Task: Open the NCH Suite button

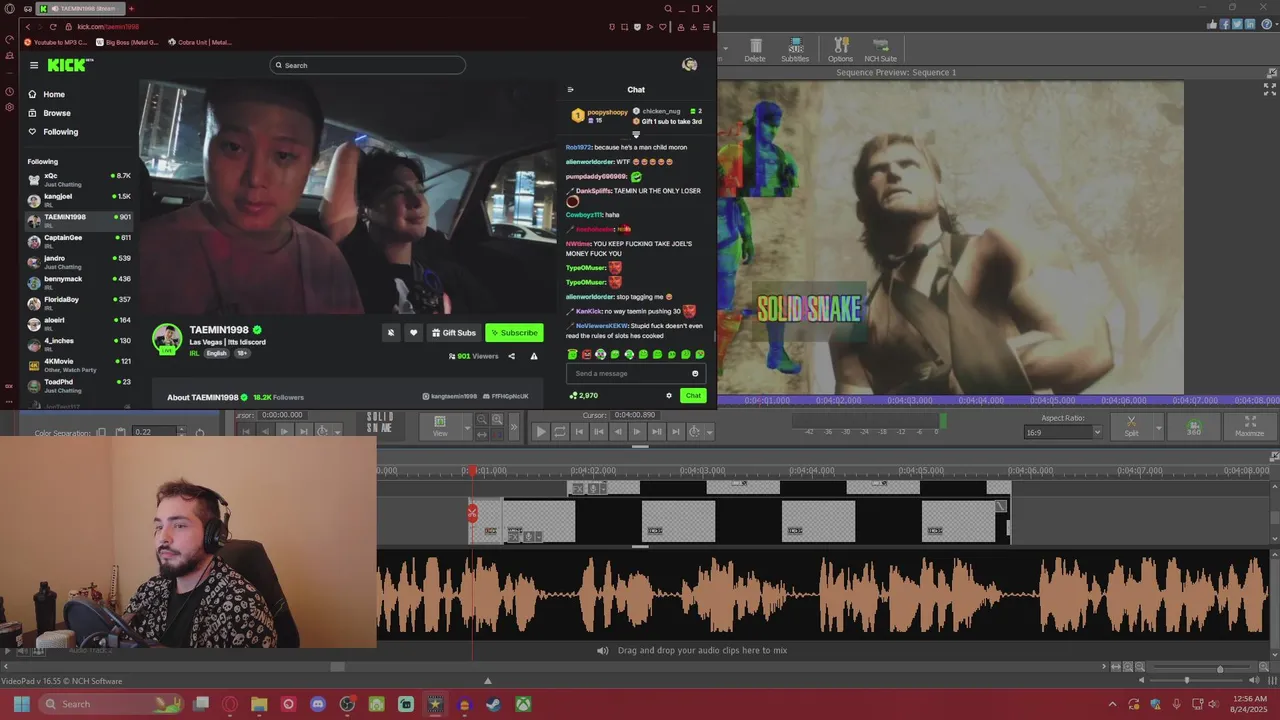Action: (880, 50)
